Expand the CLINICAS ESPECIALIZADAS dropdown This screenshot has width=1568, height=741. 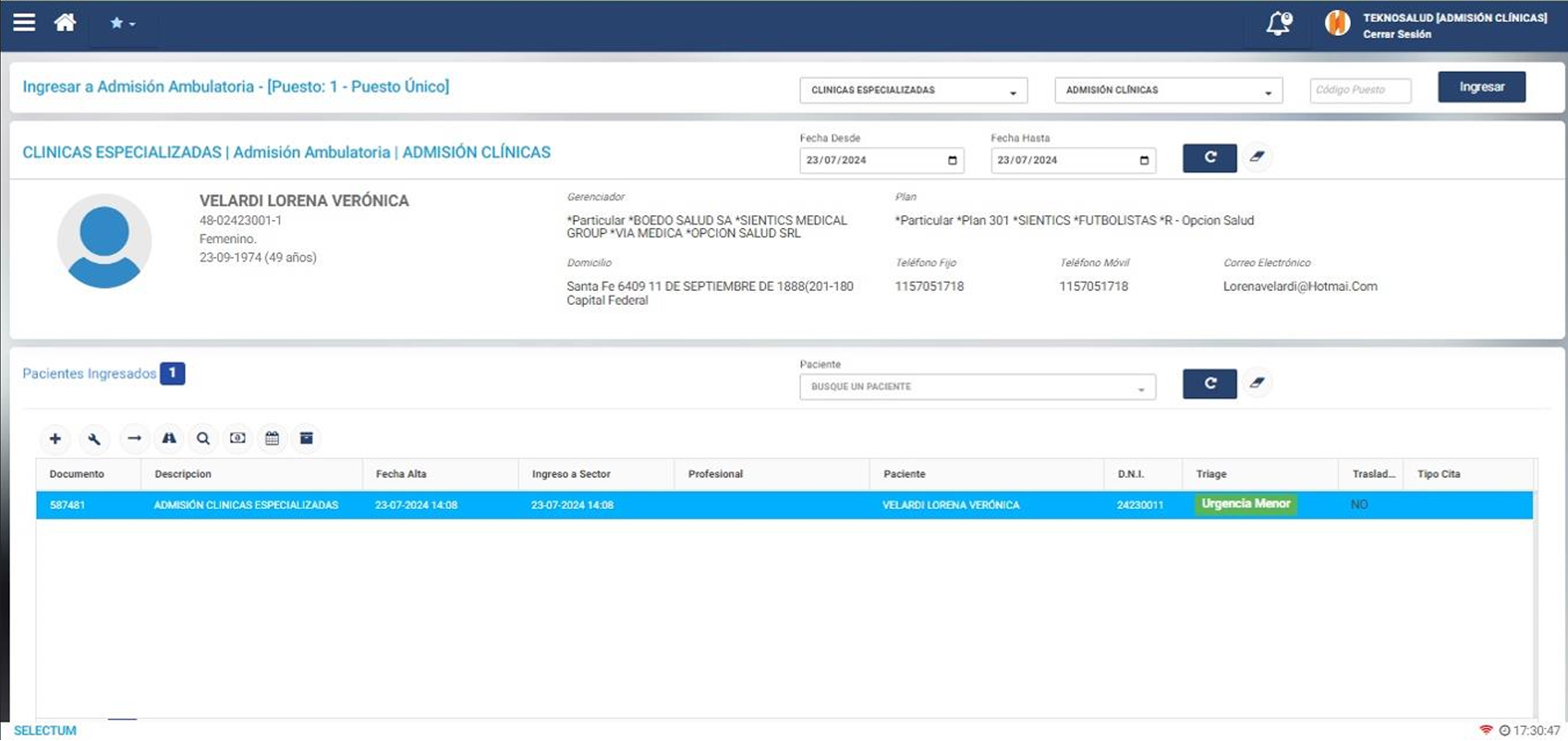pos(912,91)
